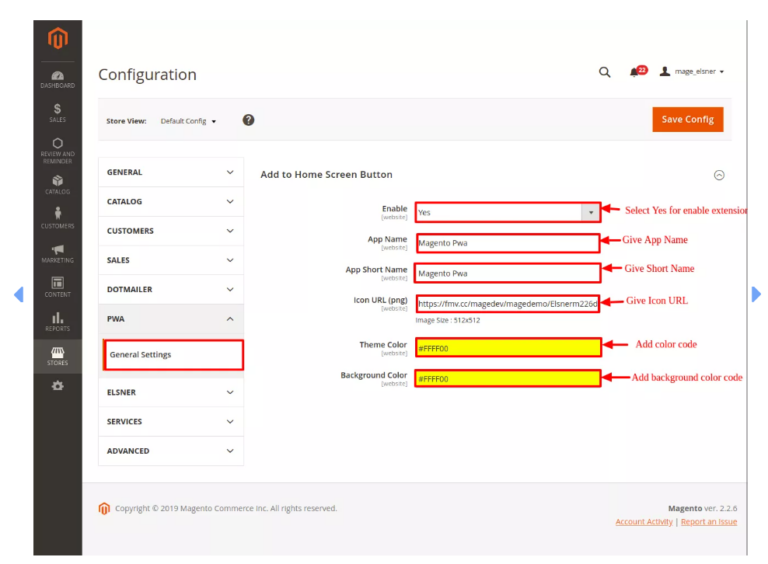Open the Content sidebar menu
The image size is (768, 564).
click(58, 287)
